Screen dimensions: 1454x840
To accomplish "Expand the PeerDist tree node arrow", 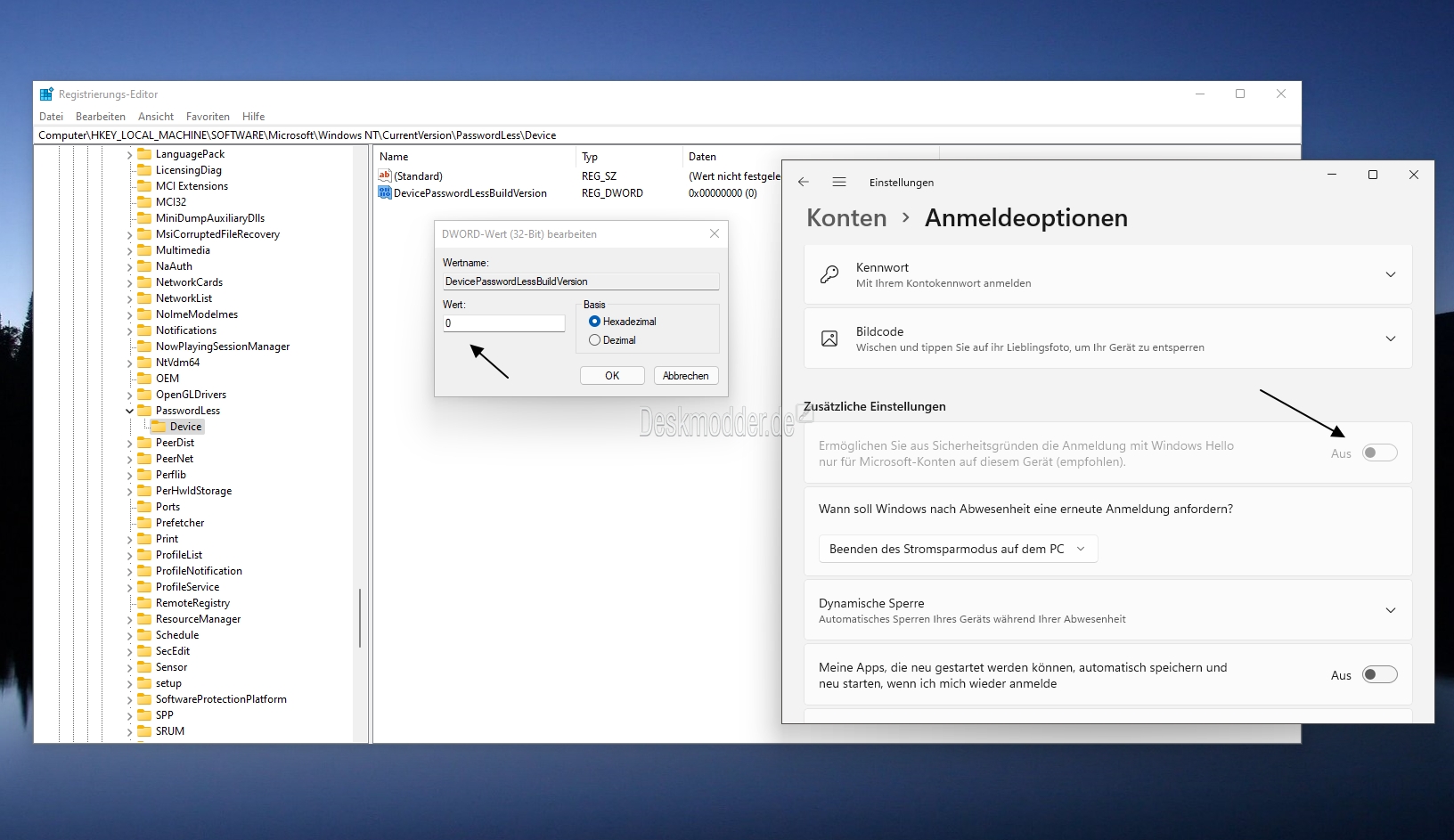I will coord(130,443).
